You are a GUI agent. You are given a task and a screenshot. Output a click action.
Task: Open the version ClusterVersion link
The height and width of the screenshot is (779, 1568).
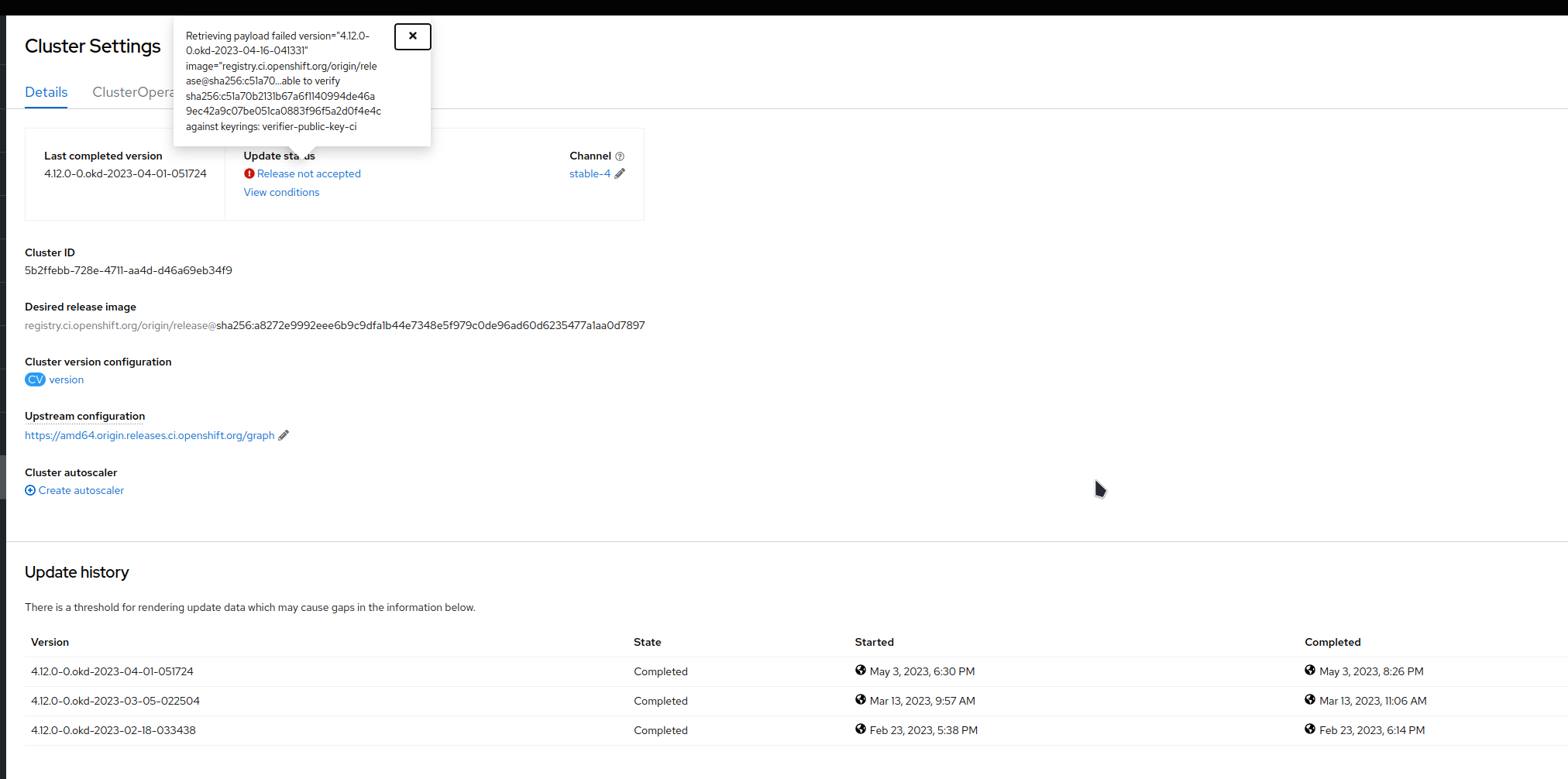click(x=67, y=379)
